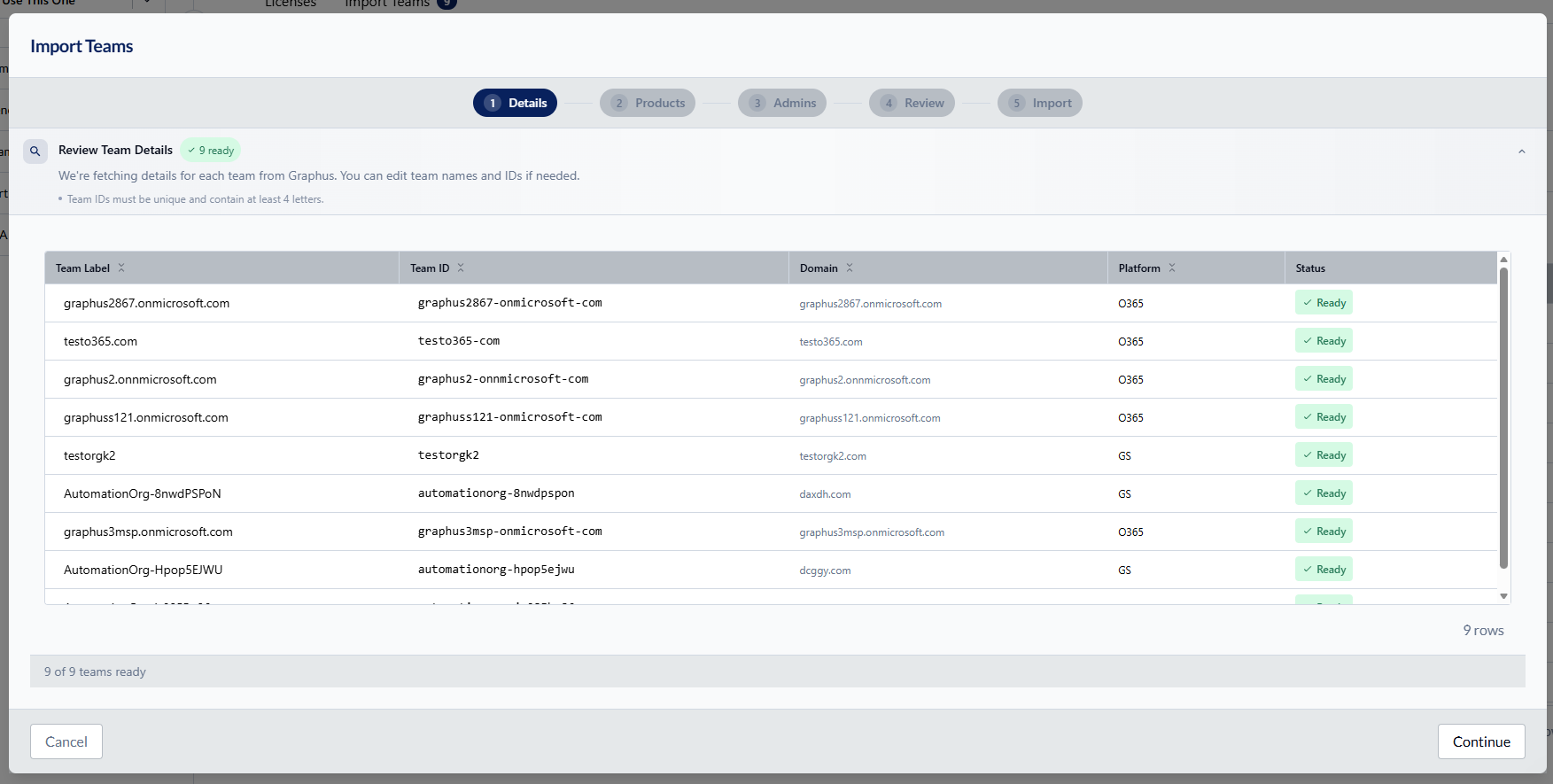Image resolution: width=1553 pixels, height=784 pixels.
Task: Collapse the Review Team Details section
Action: pyautogui.click(x=1521, y=151)
